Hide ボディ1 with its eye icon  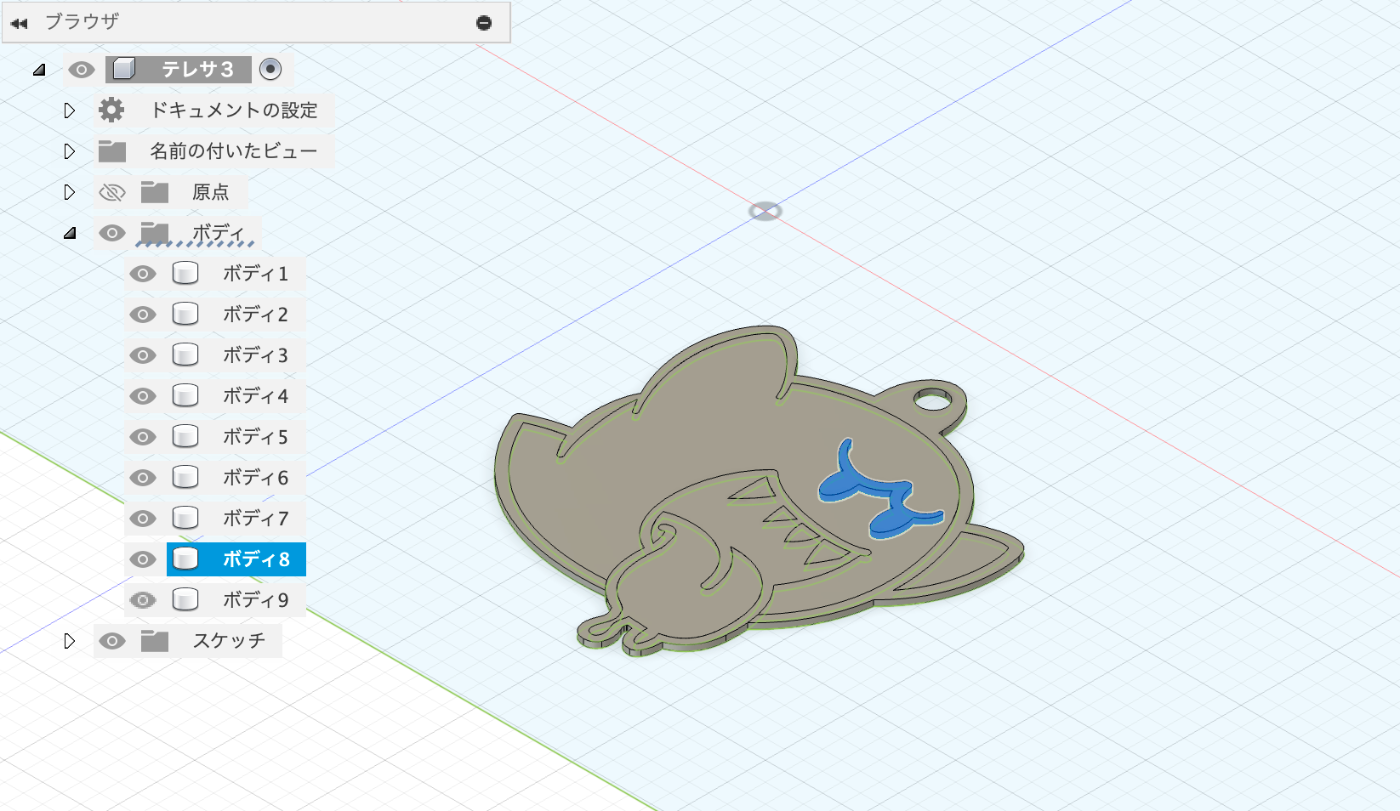pos(143,274)
